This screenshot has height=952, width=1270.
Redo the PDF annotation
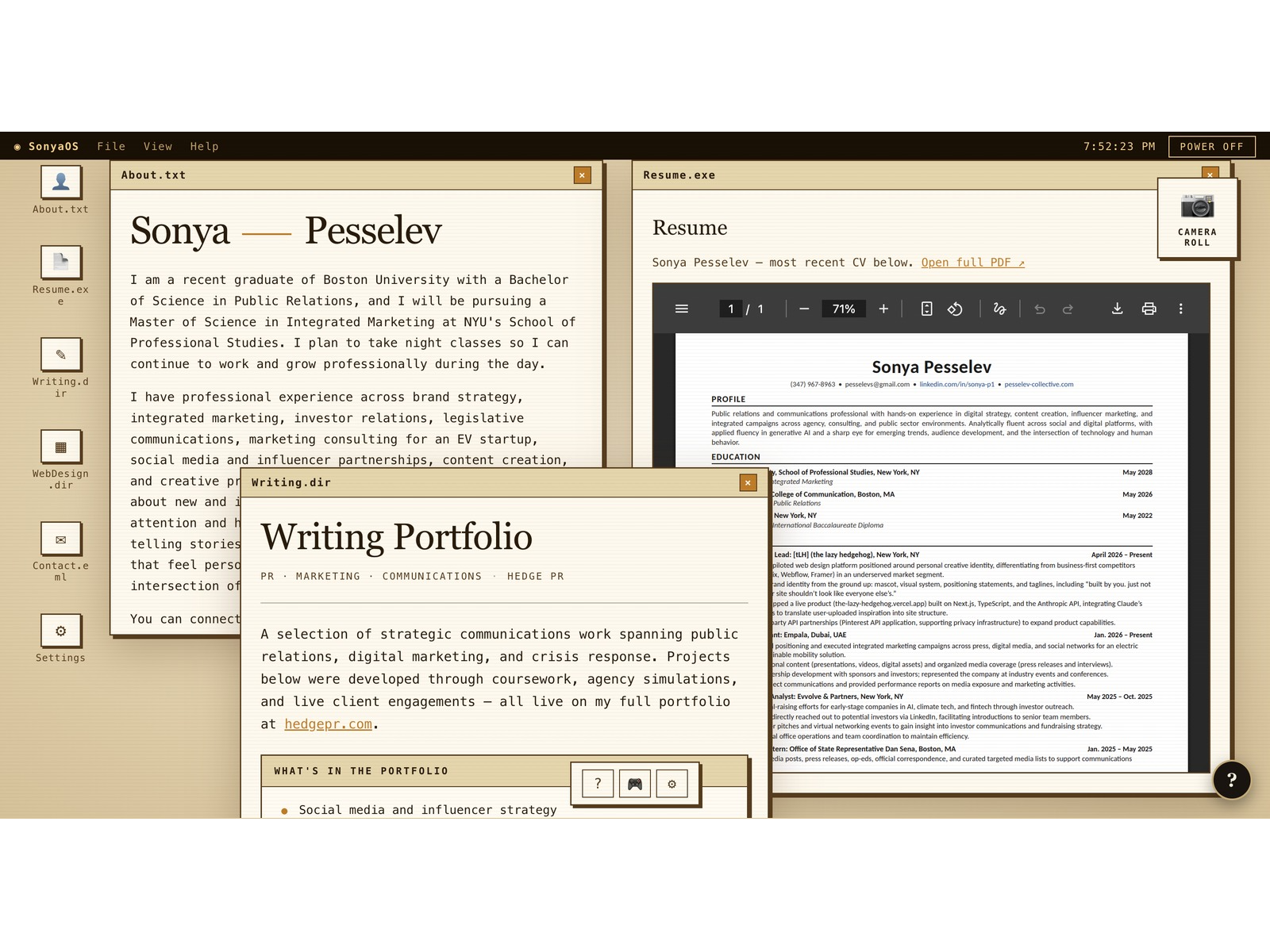click(x=1068, y=309)
